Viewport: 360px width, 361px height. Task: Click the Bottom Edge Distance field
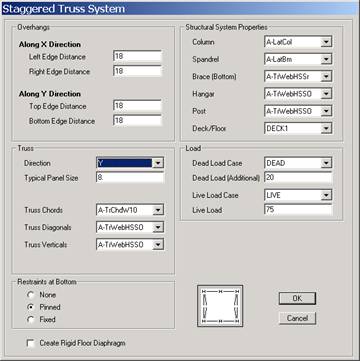(137, 120)
